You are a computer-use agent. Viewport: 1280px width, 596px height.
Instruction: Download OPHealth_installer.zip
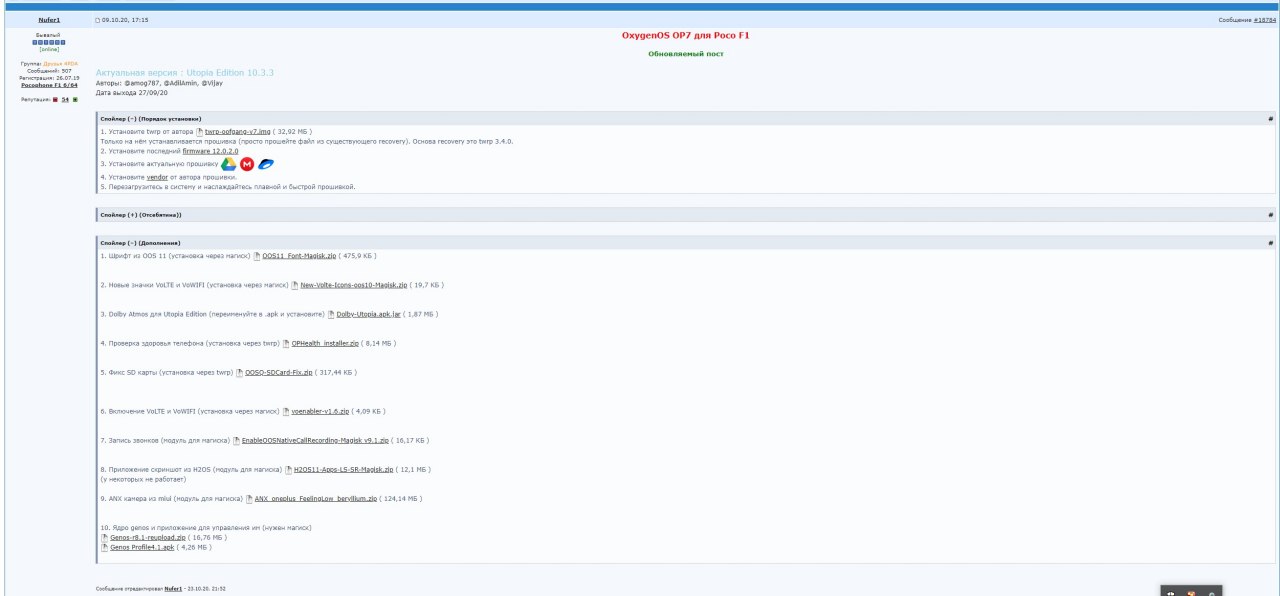click(x=325, y=343)
